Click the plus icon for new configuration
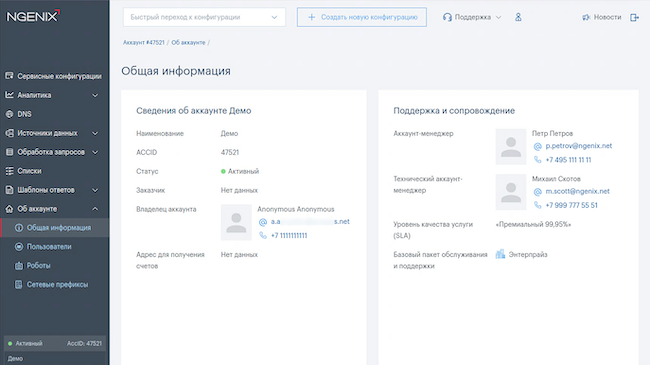Screen dimensions: 650x365 pyautogui.click(x=312, y=17)
